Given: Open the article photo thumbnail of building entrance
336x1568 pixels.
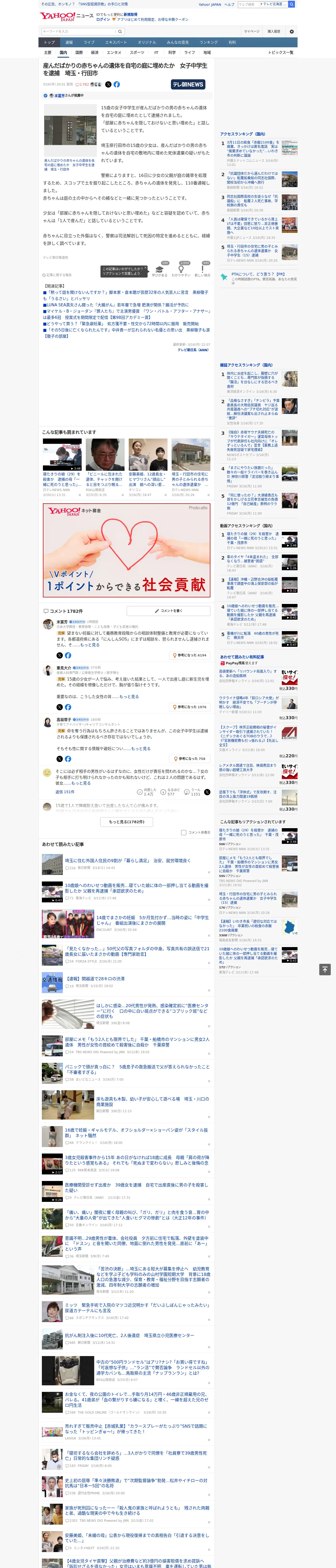Looking at the screenshot, I should (70, 130).
